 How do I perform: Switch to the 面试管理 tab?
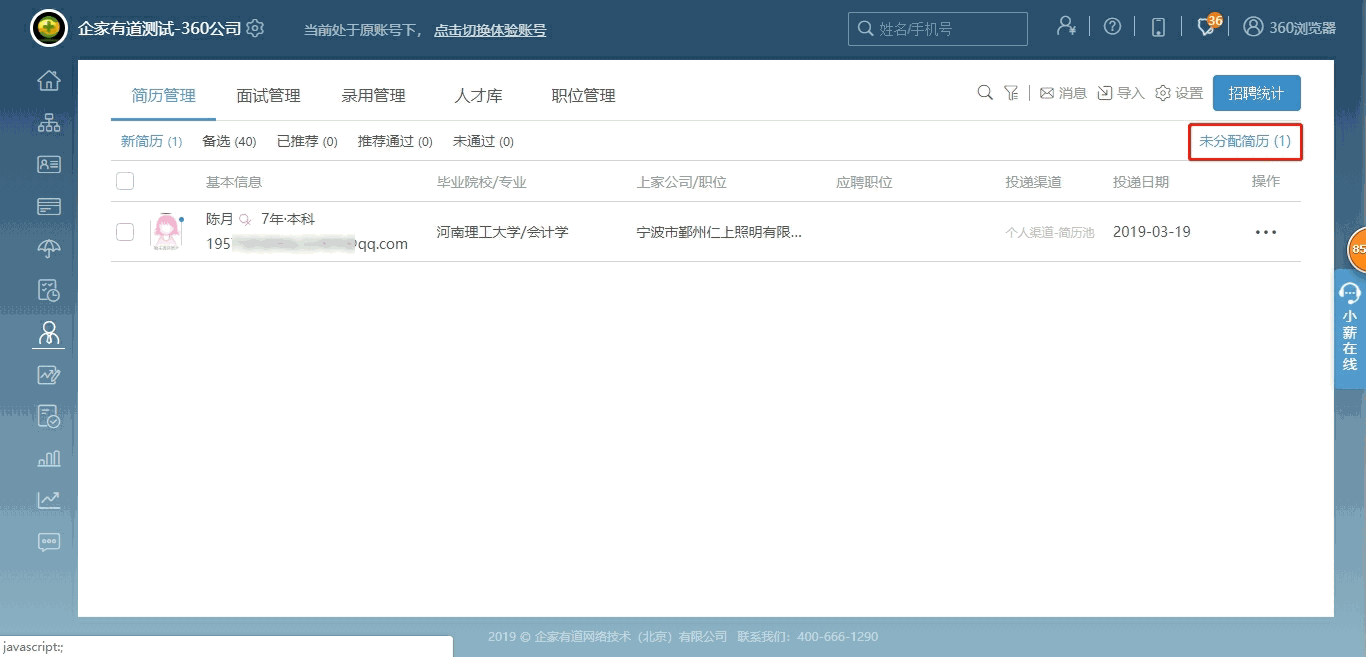click(x=268, y=96)
